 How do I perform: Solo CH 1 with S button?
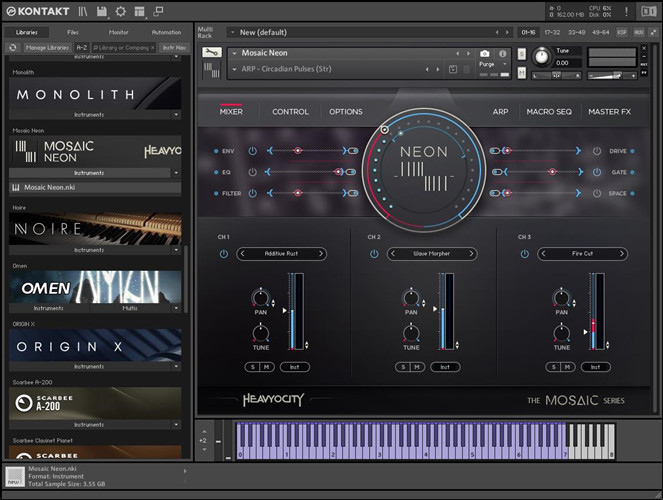(x=253, y=367)
